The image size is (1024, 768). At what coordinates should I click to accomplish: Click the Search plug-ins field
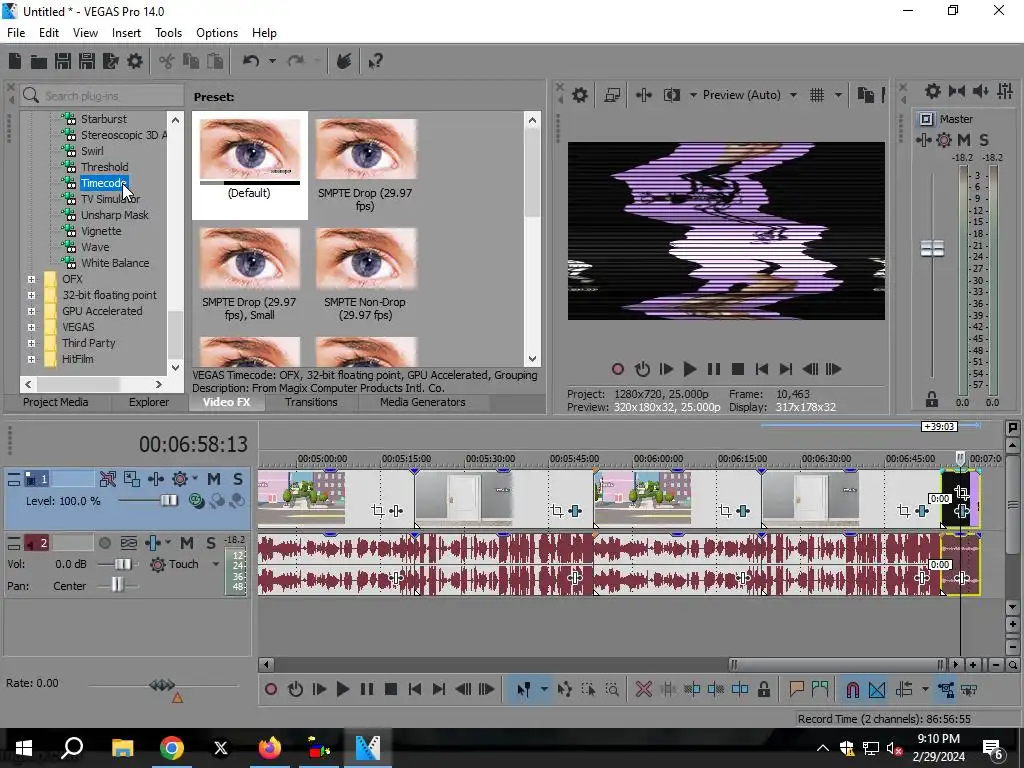[102, 96]
